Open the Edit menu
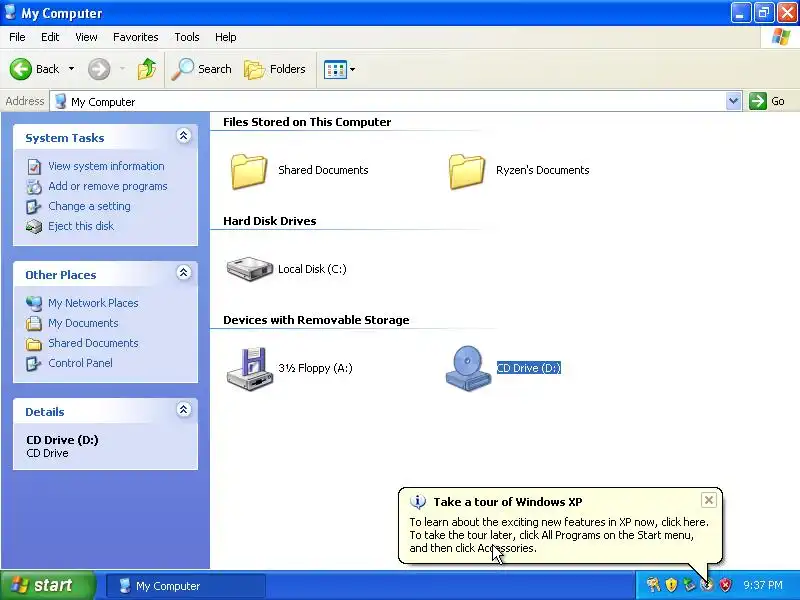 (50, 37)
